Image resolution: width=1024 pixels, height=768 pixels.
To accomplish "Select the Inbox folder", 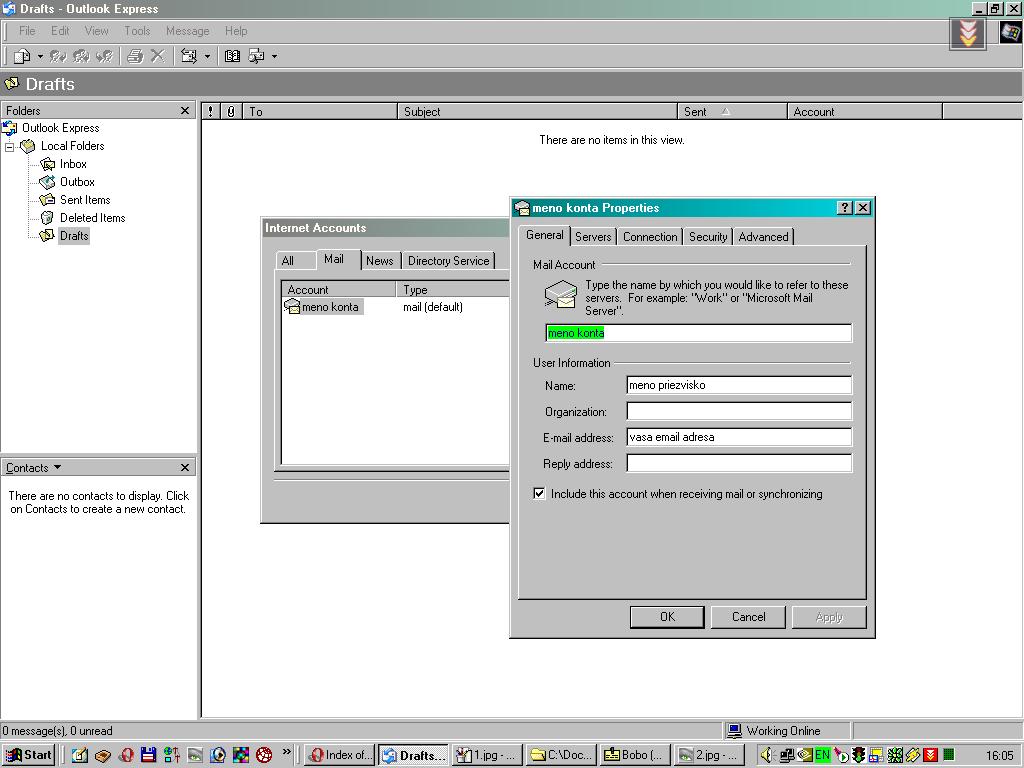I will (x=73, y=164).
